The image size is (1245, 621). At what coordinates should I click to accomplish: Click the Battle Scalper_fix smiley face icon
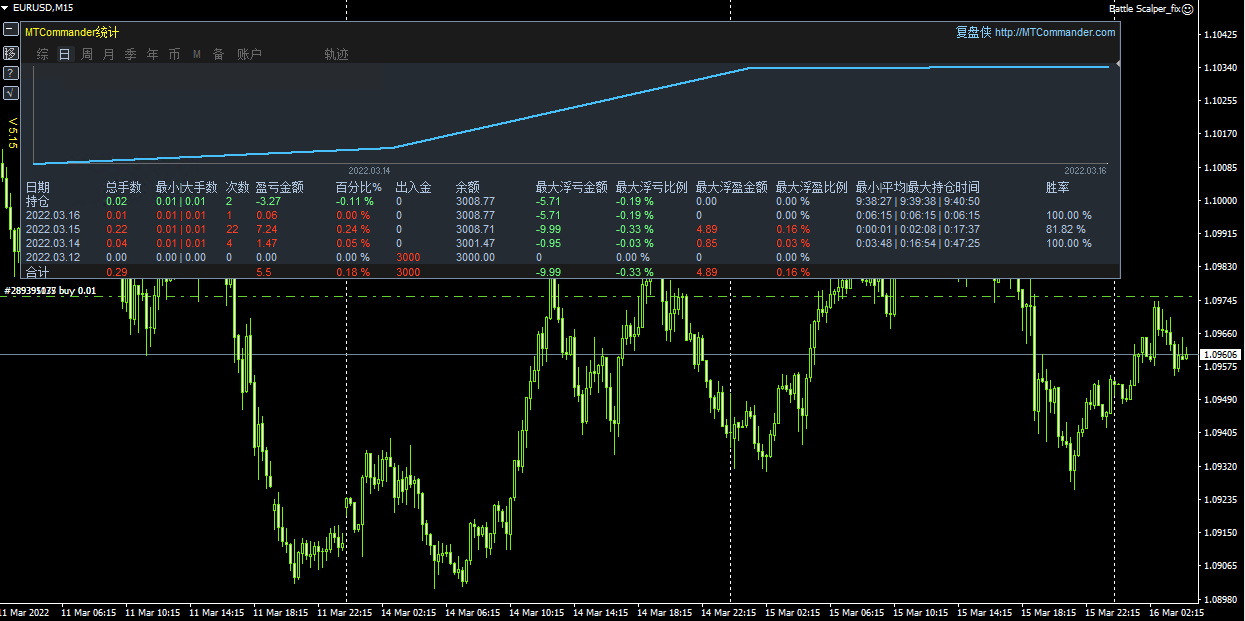1188,8
